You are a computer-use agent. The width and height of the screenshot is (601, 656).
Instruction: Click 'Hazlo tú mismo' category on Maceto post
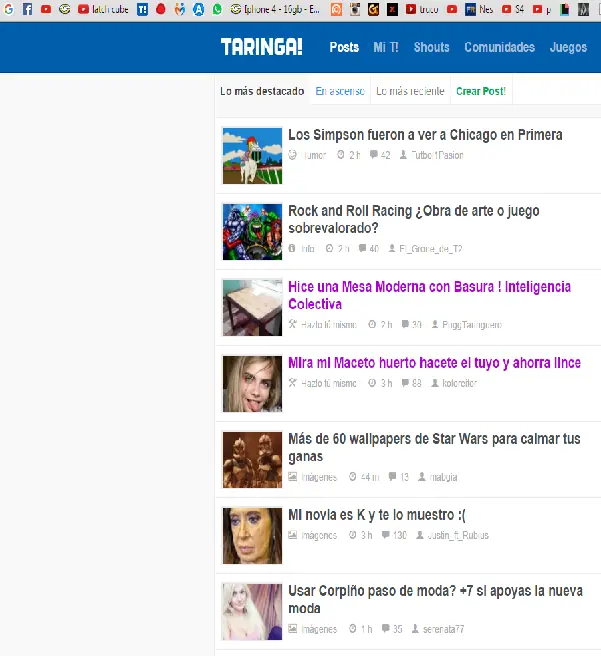coord(329,383)
